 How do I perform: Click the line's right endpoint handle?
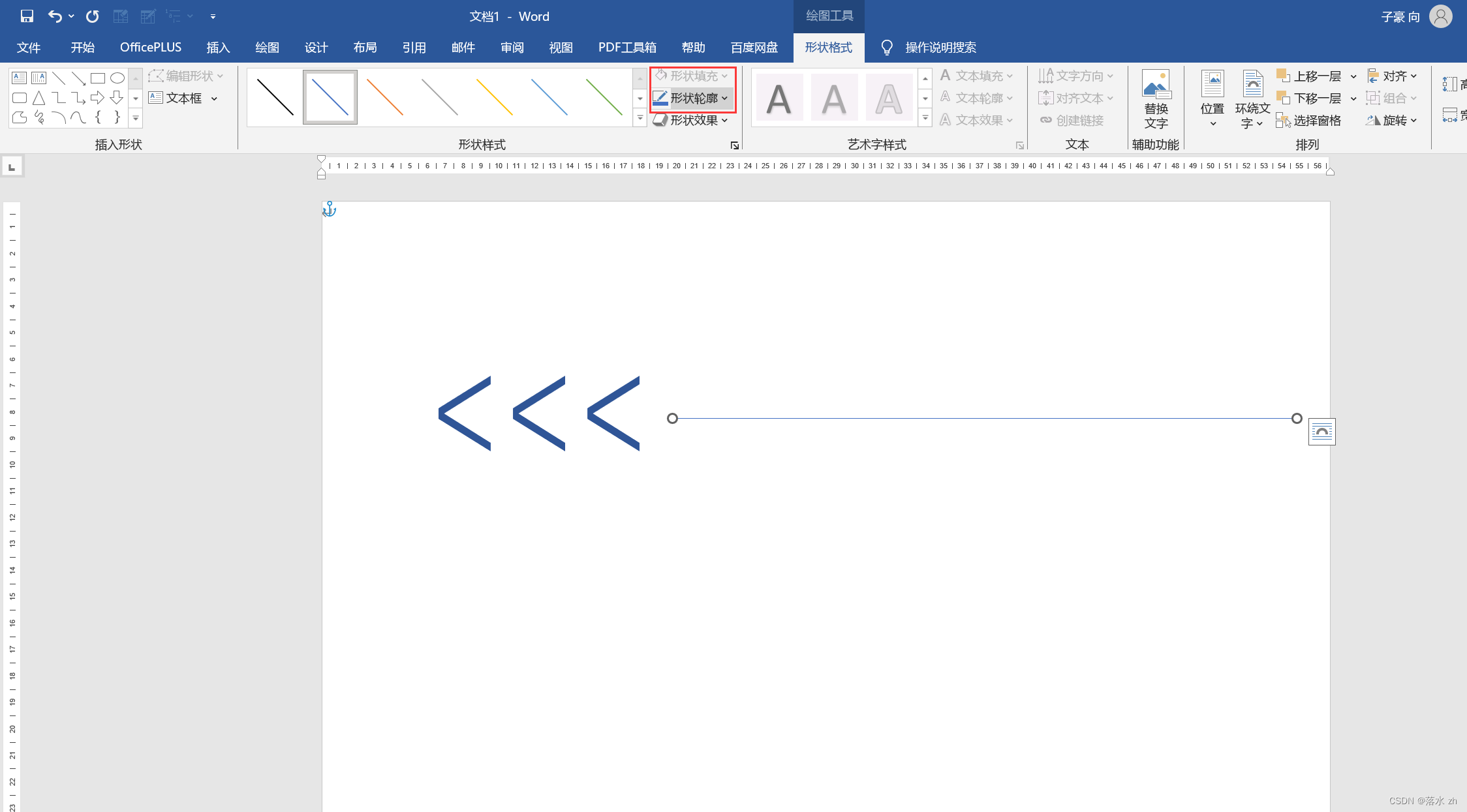pos(1297,418)
